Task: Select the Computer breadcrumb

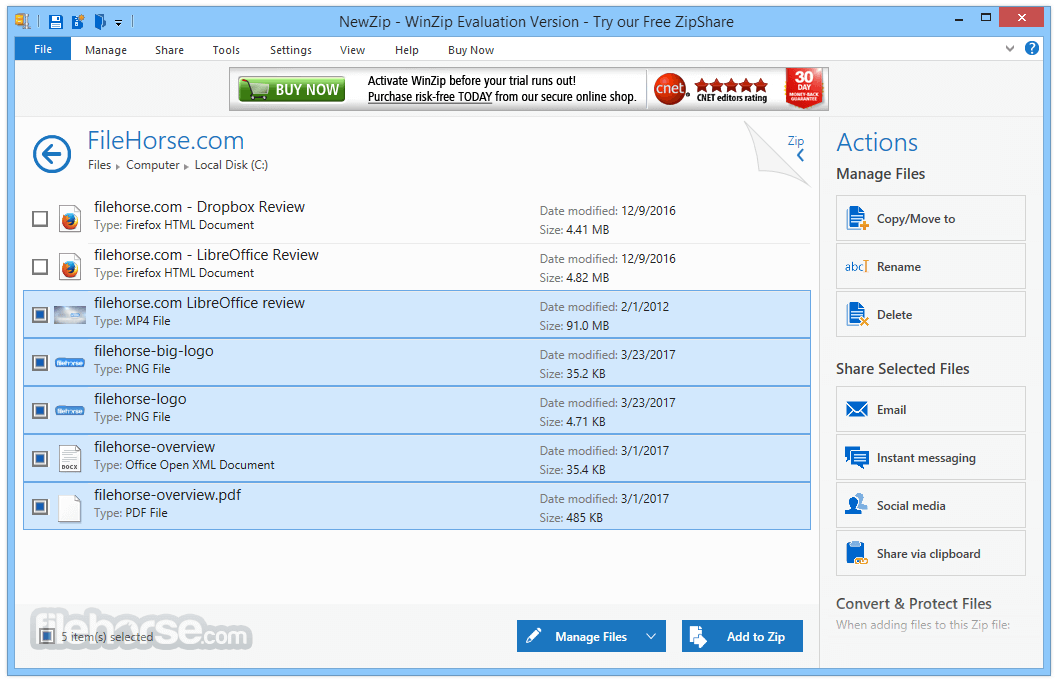Action: pyautogui.click(x=153, y=165)
